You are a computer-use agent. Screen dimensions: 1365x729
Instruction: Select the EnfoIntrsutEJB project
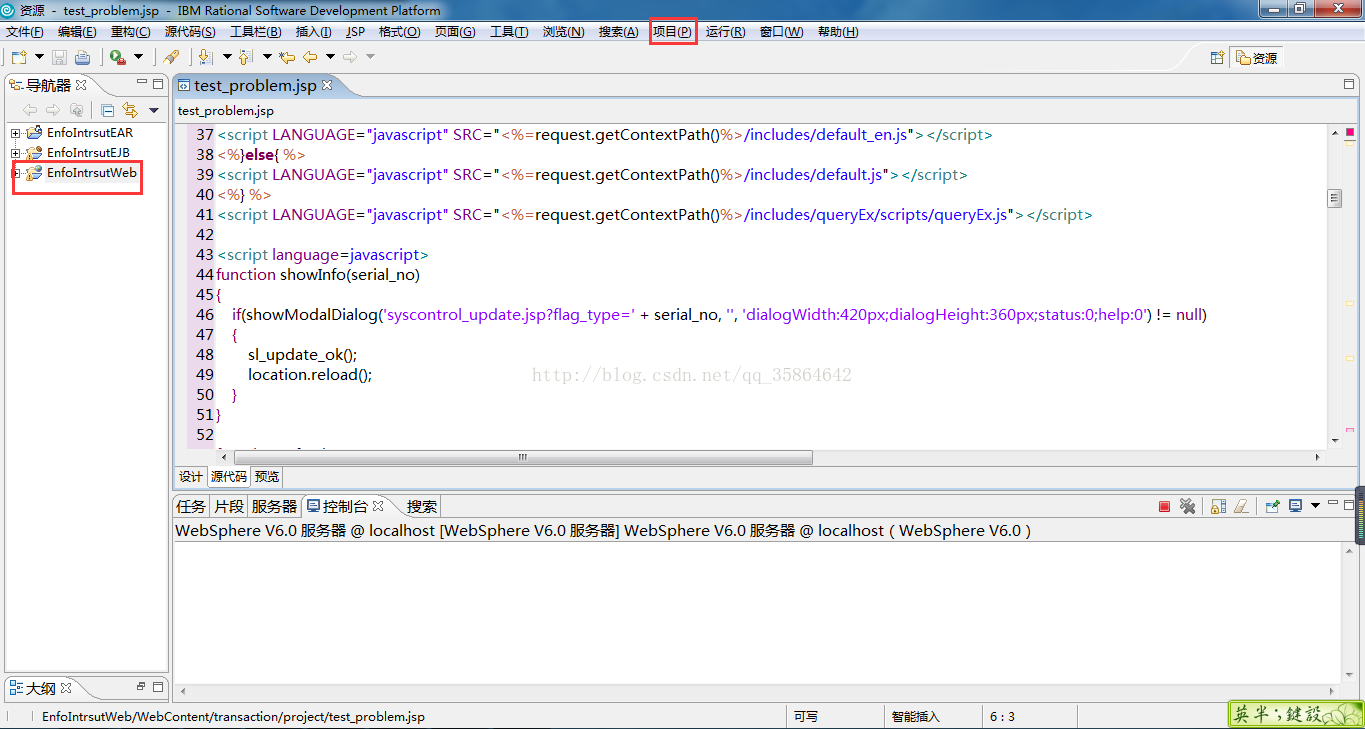click(88, 153)
